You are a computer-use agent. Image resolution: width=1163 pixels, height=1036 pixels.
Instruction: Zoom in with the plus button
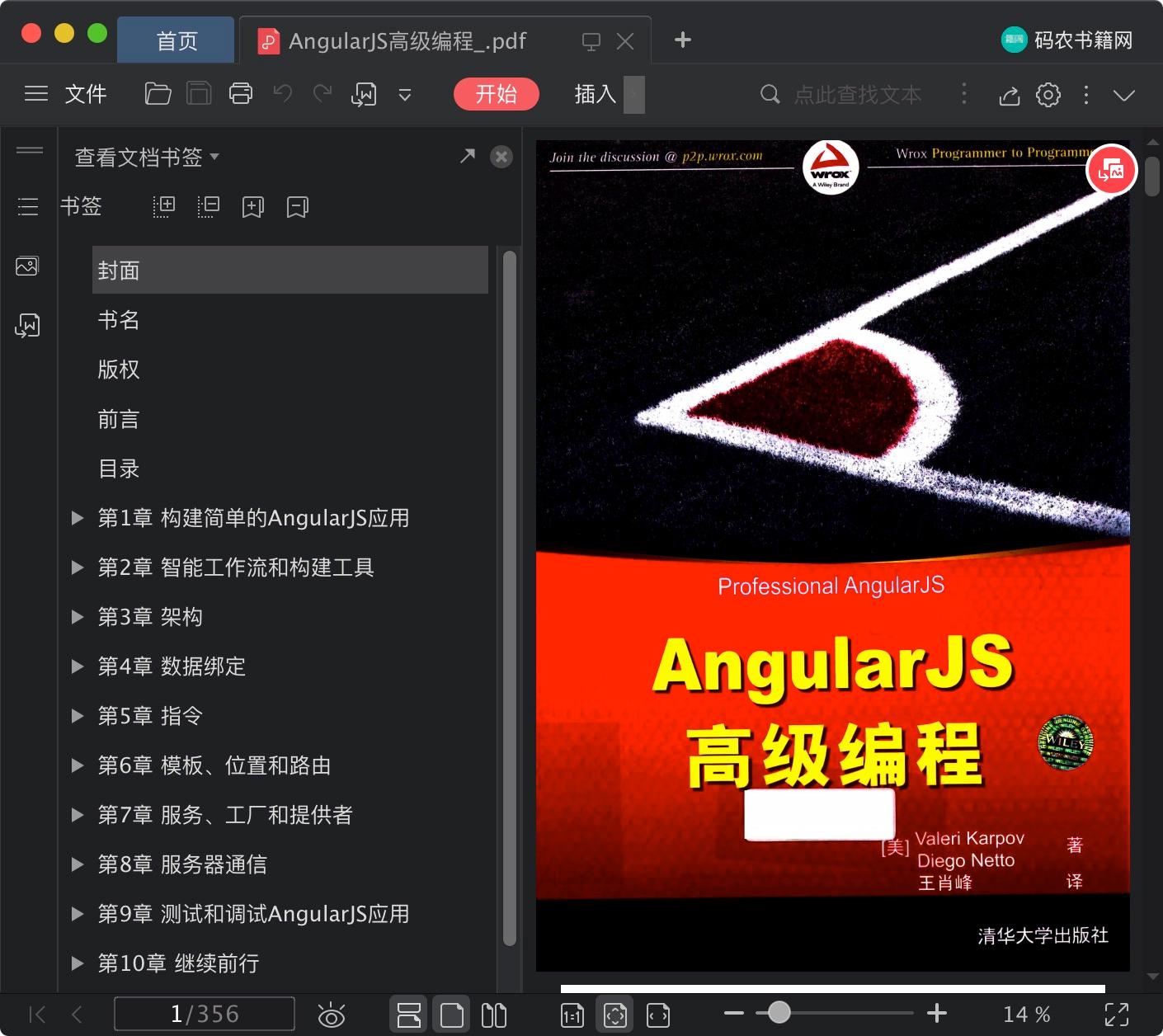(937, 1013)
